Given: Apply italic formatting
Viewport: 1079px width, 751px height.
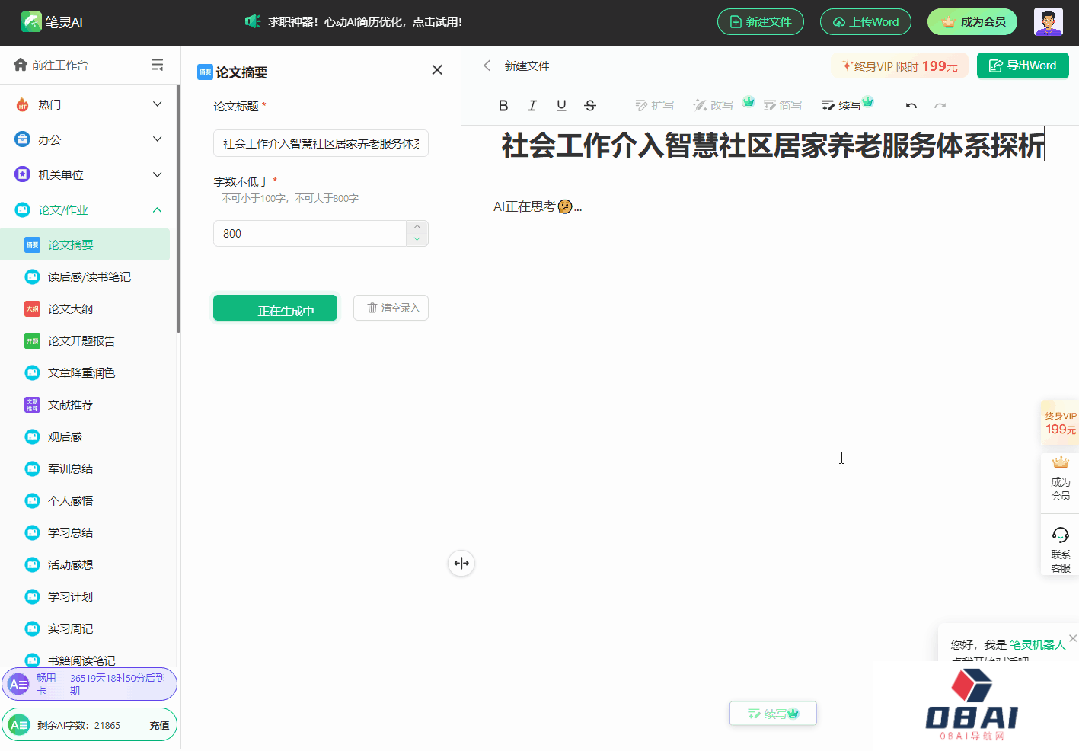Looking at the screenshot, I should pyautogui.click(x=532, y=105).
